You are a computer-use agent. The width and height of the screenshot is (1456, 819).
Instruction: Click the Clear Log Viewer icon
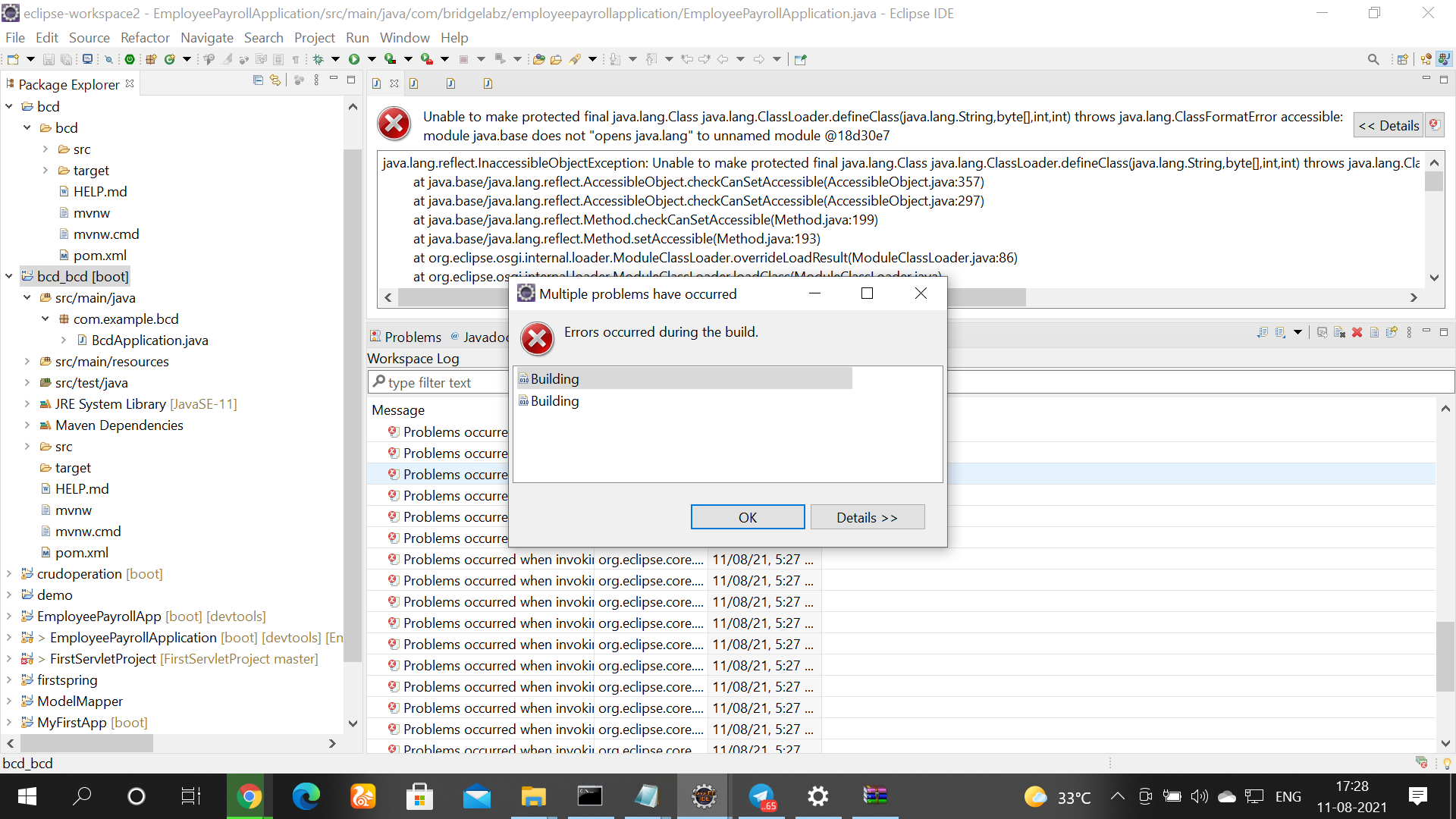(1339, 332)
